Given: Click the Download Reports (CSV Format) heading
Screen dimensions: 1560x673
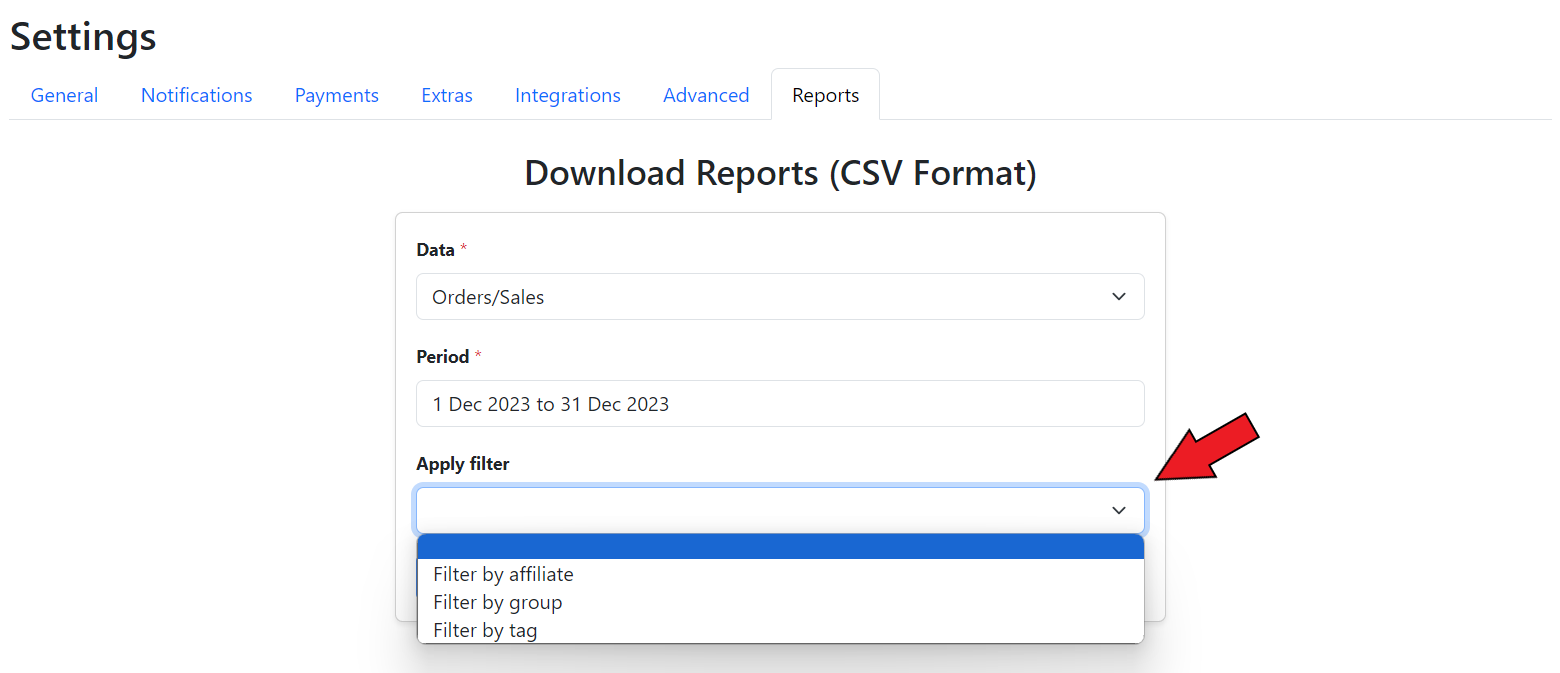Looking at the screenshot, I should tap(780, 173).
